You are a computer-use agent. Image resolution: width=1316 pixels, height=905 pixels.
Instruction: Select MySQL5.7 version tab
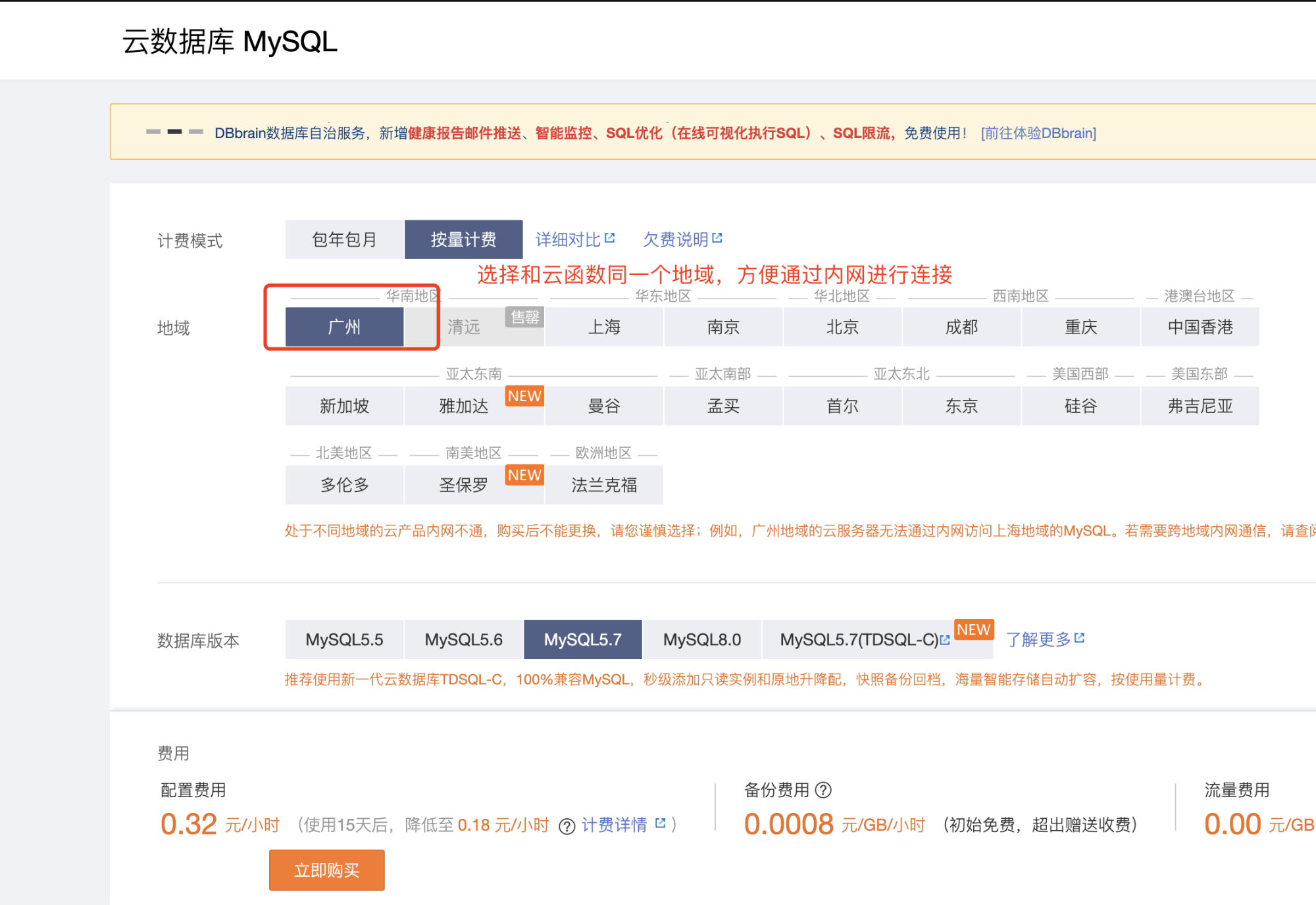tap(582, 639)
